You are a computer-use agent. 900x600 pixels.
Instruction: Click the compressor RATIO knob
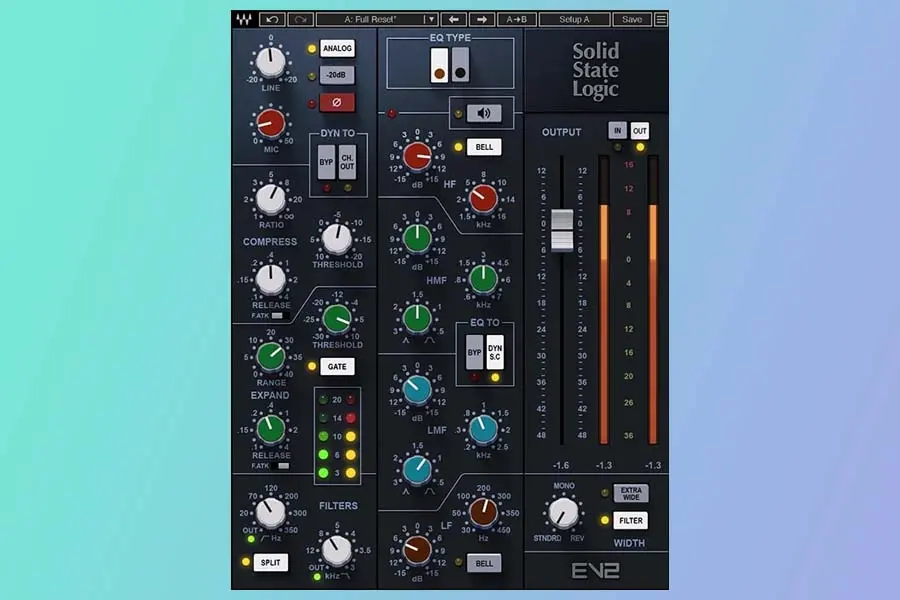click(270, 199)
